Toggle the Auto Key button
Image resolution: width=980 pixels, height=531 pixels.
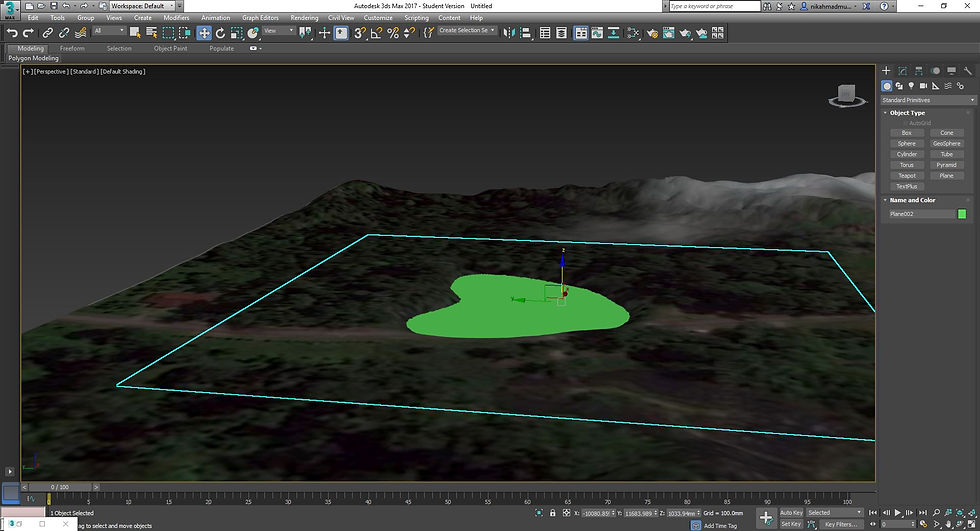[x=791, y=513]
